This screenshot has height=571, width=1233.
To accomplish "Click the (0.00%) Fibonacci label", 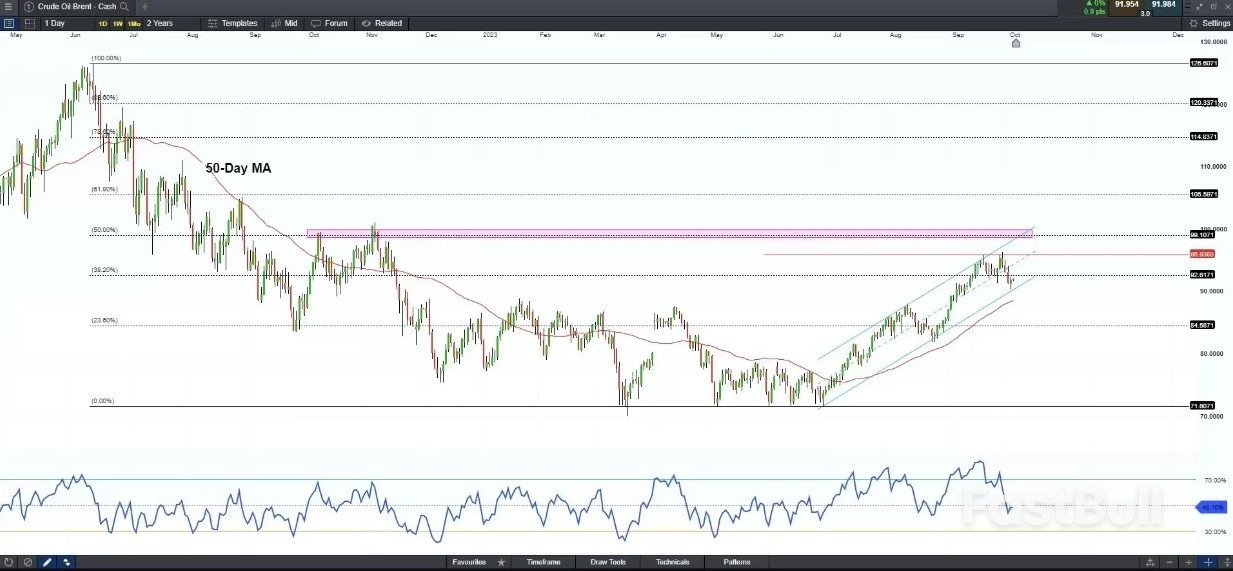I will [102, 401].
